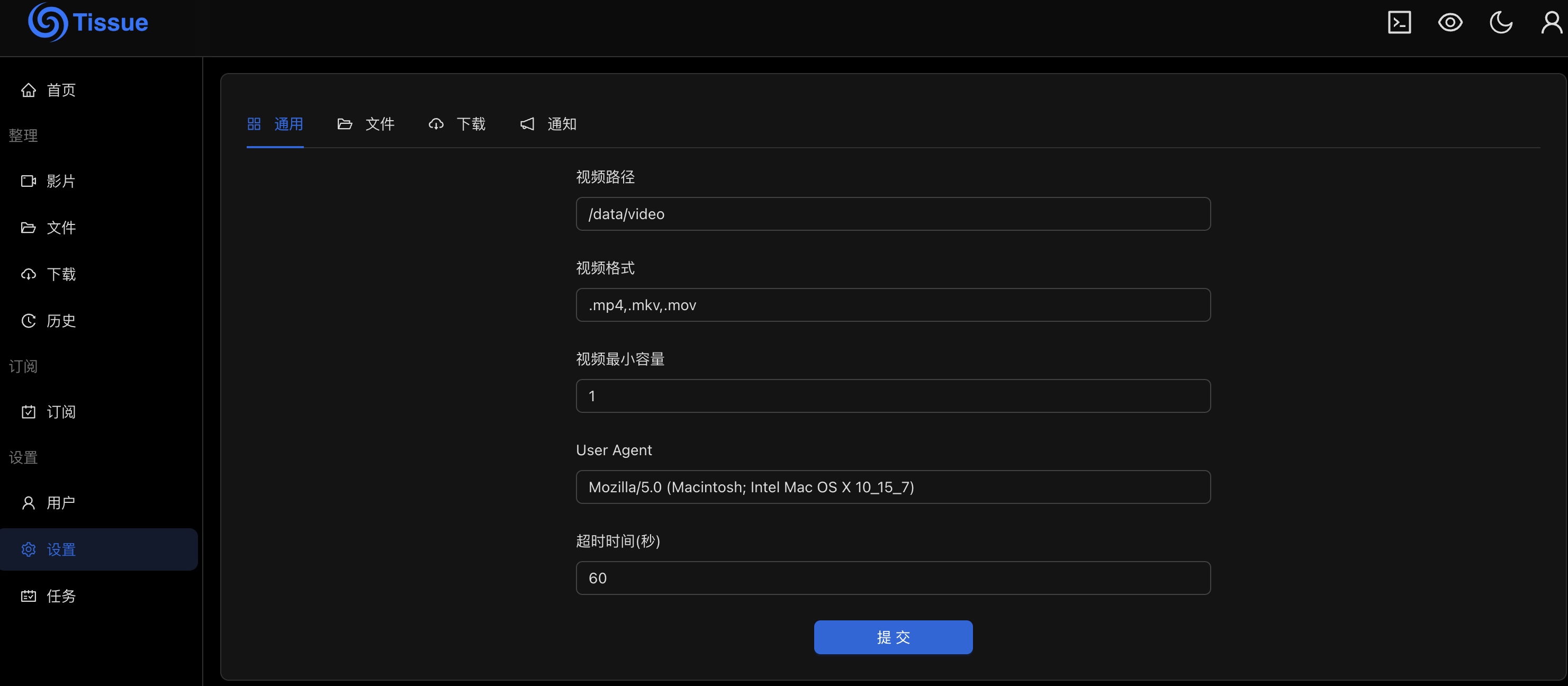Viewport: 1568px width, 686px height.
Task: Switch to the 通知 settings tab
Action: coord(548,124)
